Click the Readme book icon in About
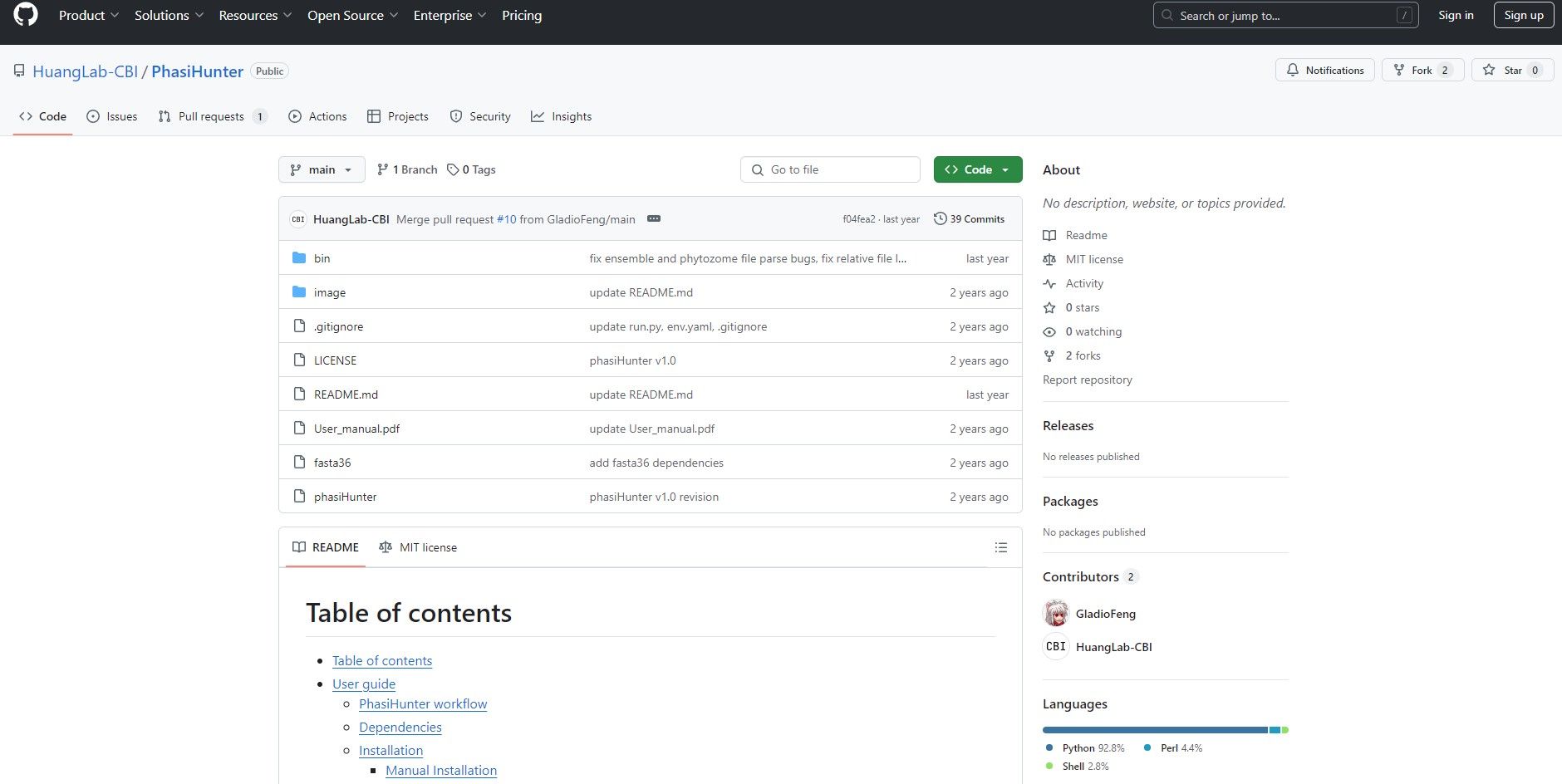Screen dimensions: 1562x784 (1049, 235)
